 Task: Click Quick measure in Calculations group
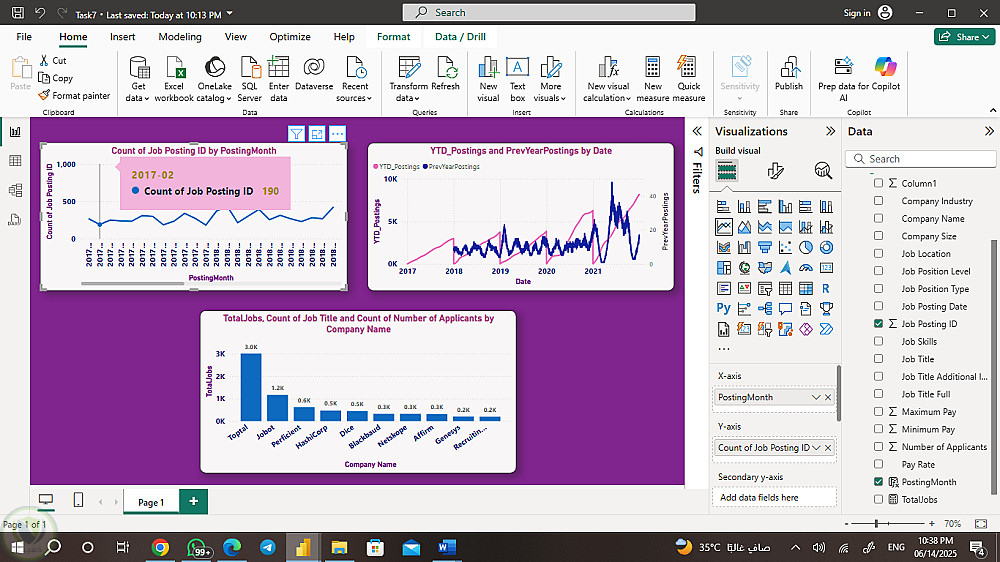click(x=689, y=79)
